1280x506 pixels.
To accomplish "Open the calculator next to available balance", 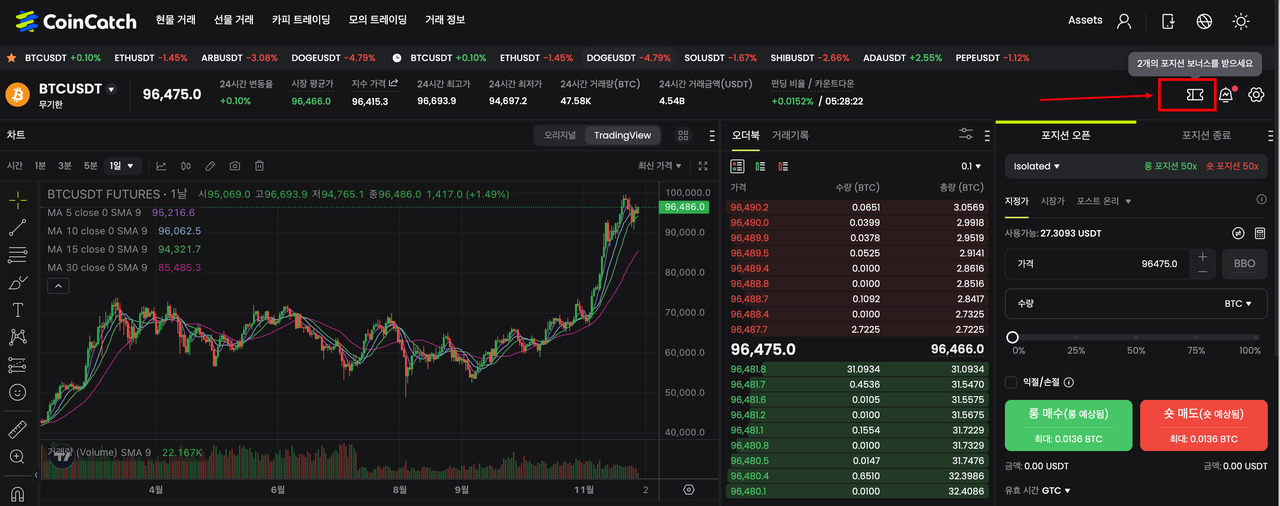I will [x=1260, y=233].
